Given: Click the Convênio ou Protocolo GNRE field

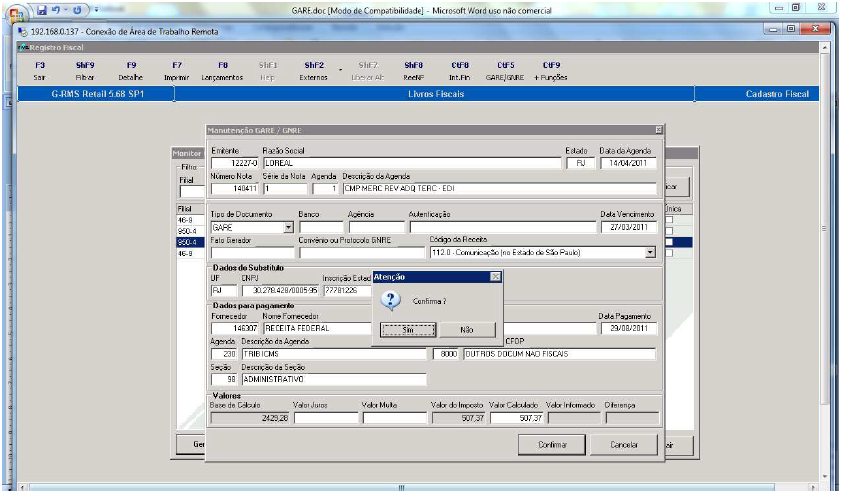Looking at the screenshot, I should click(x=362, y=253).
